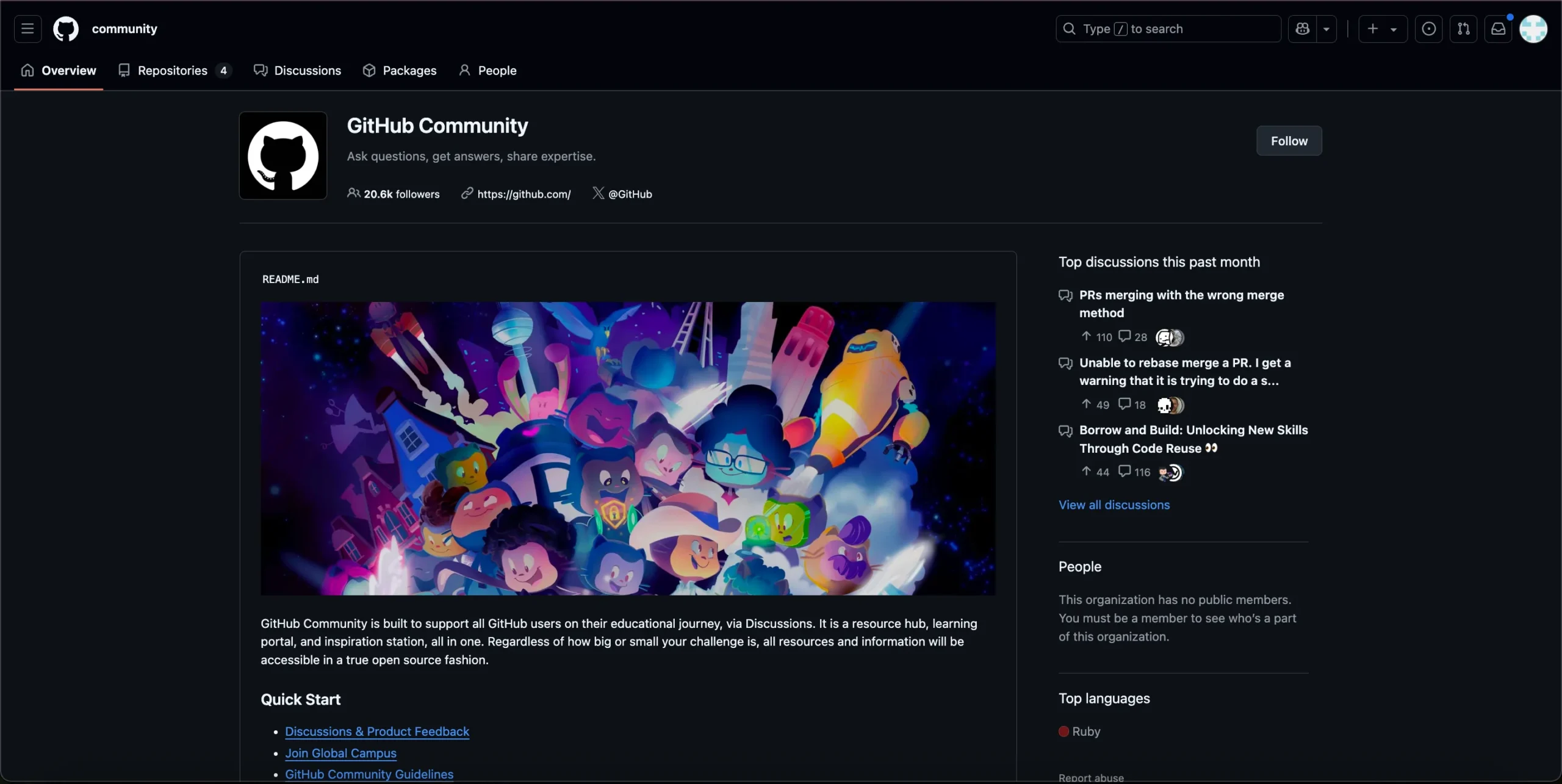This screenshot has height=784, width=1562.
Task: Switch to the Packages tab
Action: 400,71
